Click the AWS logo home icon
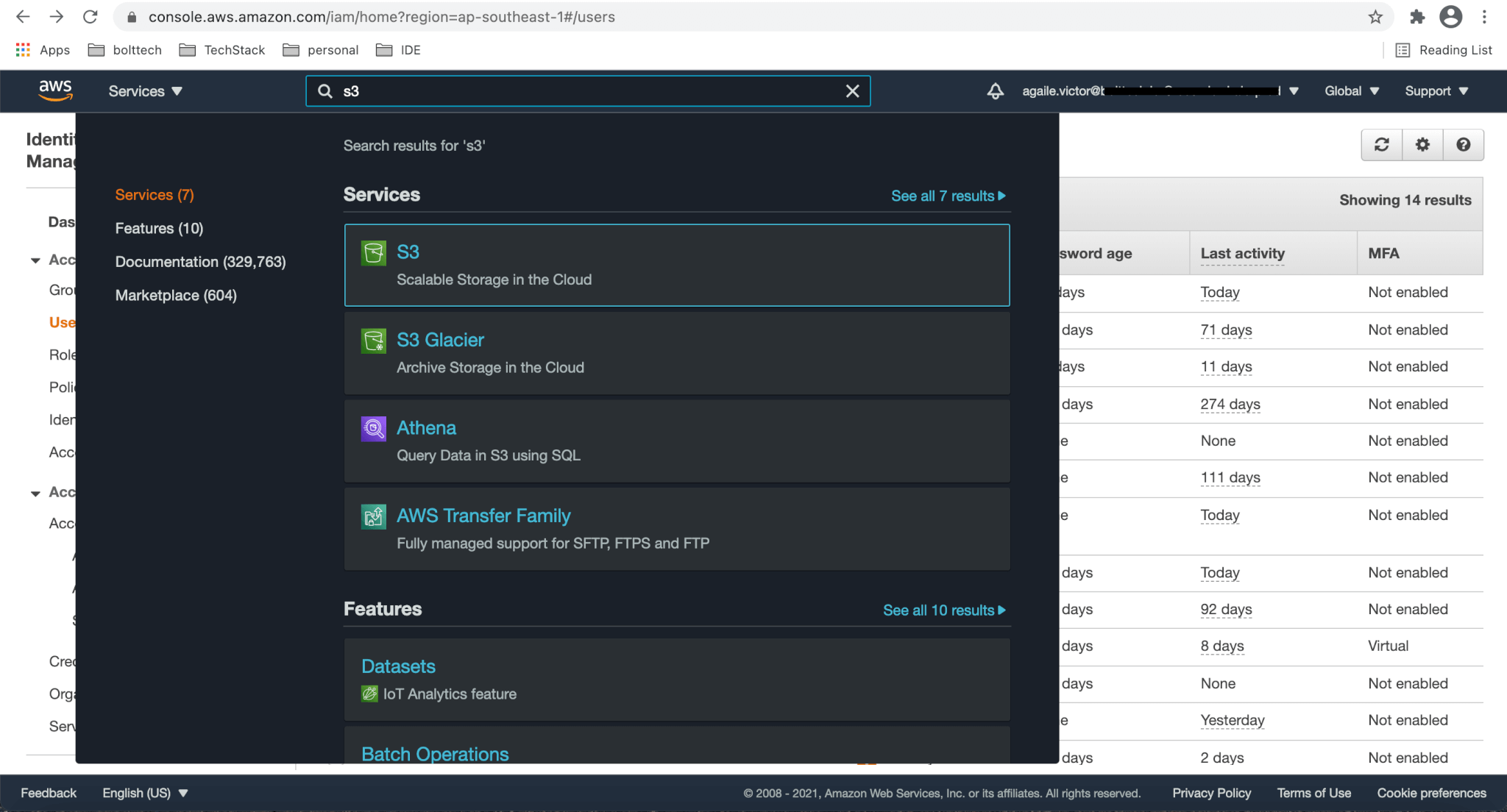The height and width of the screenshot is (812, 1507). [x=55, y=91]
